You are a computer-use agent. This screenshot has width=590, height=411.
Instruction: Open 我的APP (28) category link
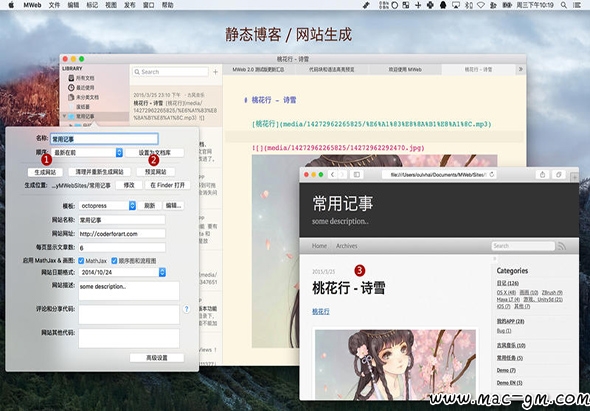coord(510,321)
